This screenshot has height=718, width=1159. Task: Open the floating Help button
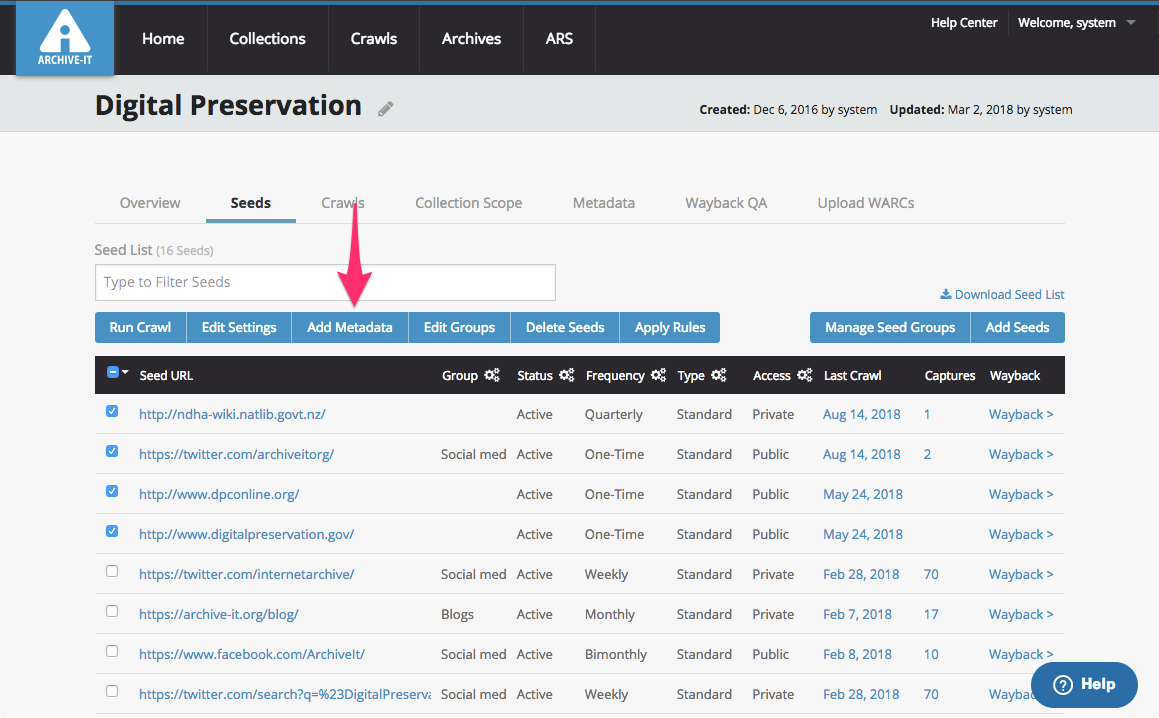(x=1084, y=685)
